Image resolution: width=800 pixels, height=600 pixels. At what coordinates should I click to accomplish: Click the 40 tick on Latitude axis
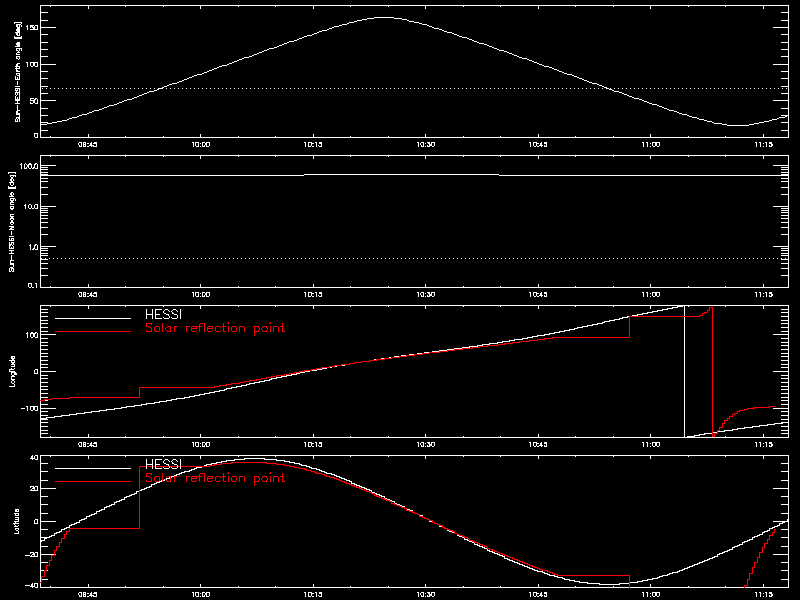(34, 458)
